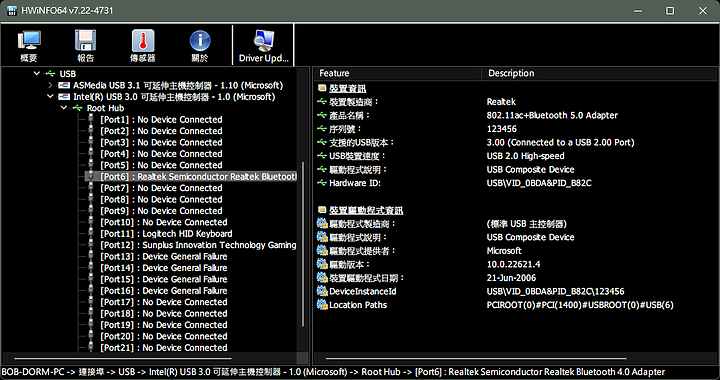Click the Microsoft driver provider value
The image size is (720, 380).
[504, 251]
